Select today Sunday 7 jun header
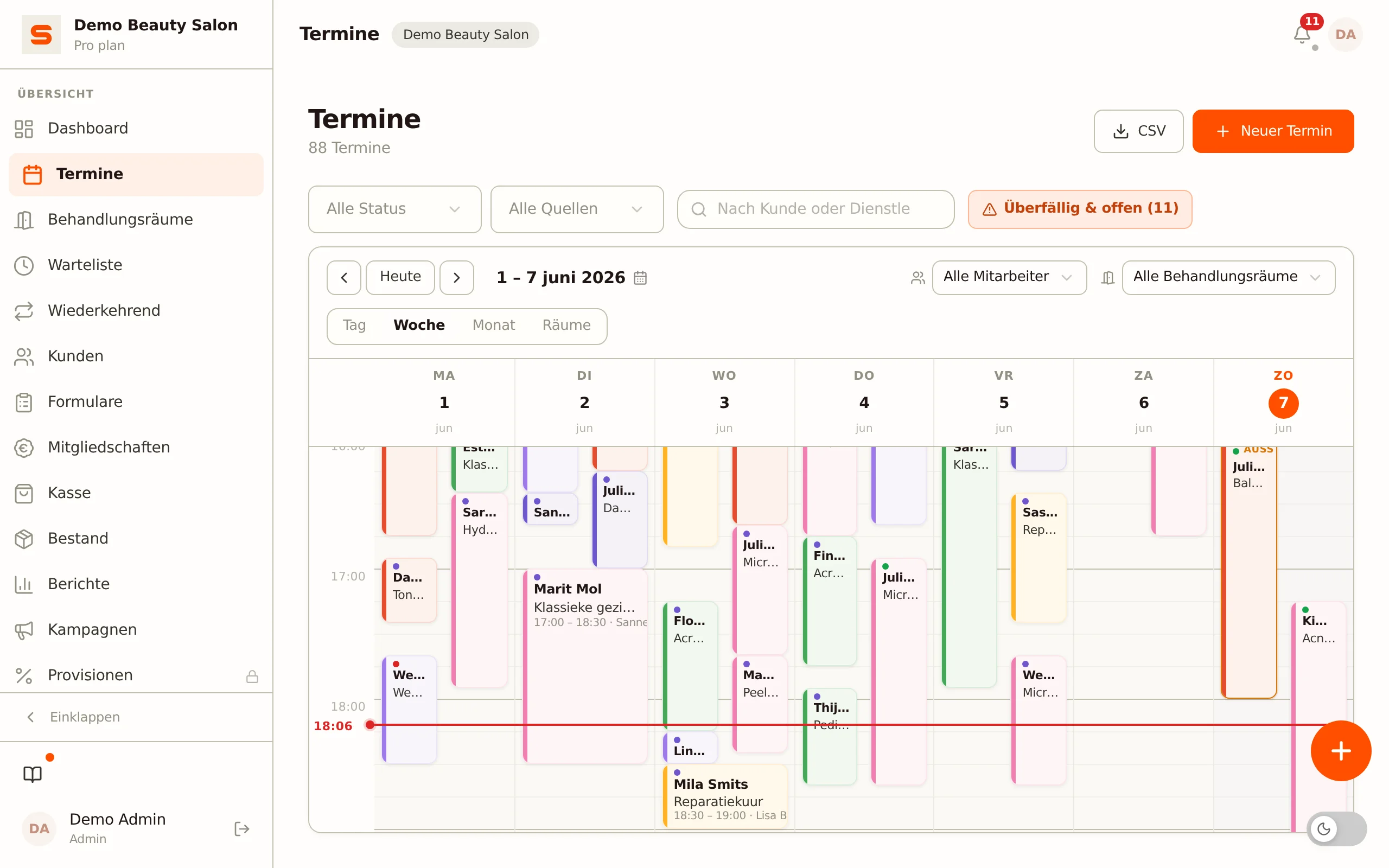 click(1283, 402)
